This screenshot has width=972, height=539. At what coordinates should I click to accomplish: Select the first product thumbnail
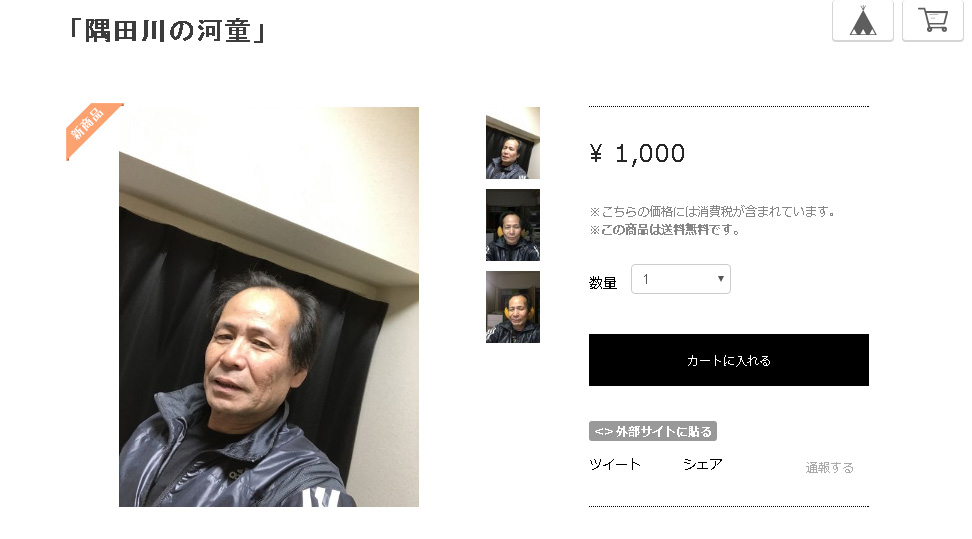click(513, 143)
